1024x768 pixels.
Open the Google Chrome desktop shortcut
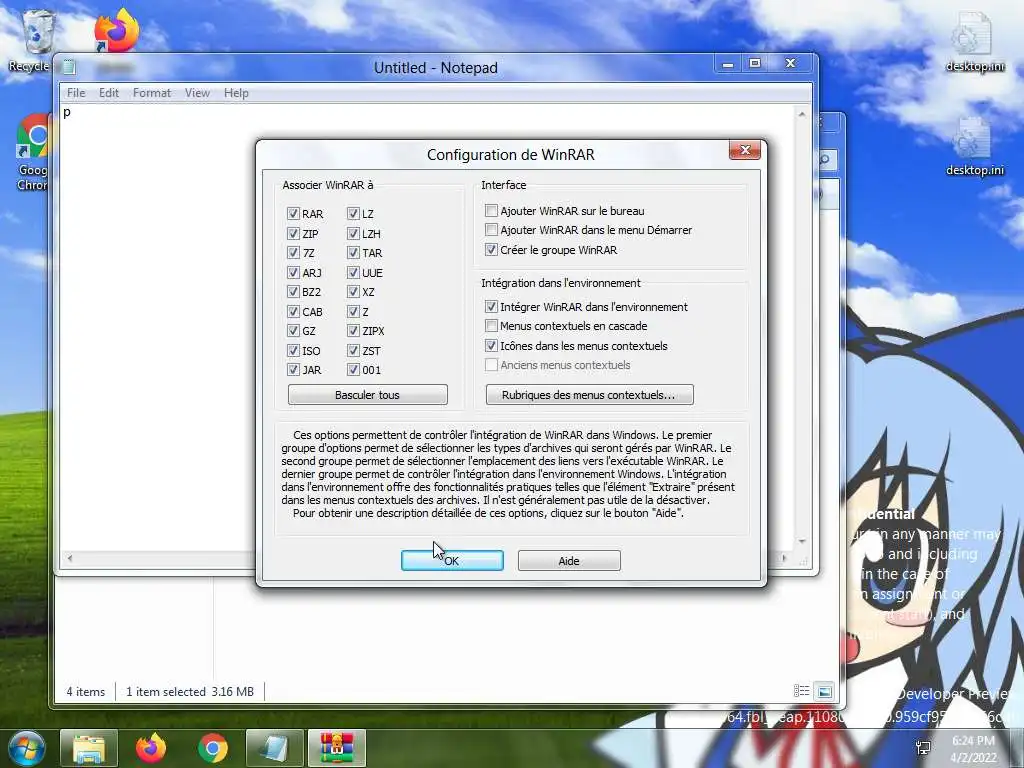(x=33, y=152)
